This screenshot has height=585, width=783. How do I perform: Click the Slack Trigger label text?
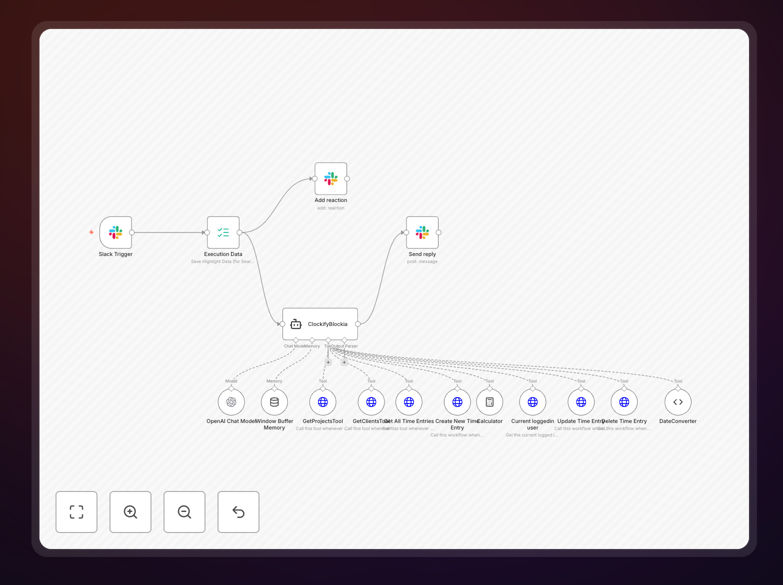[115, 254]
